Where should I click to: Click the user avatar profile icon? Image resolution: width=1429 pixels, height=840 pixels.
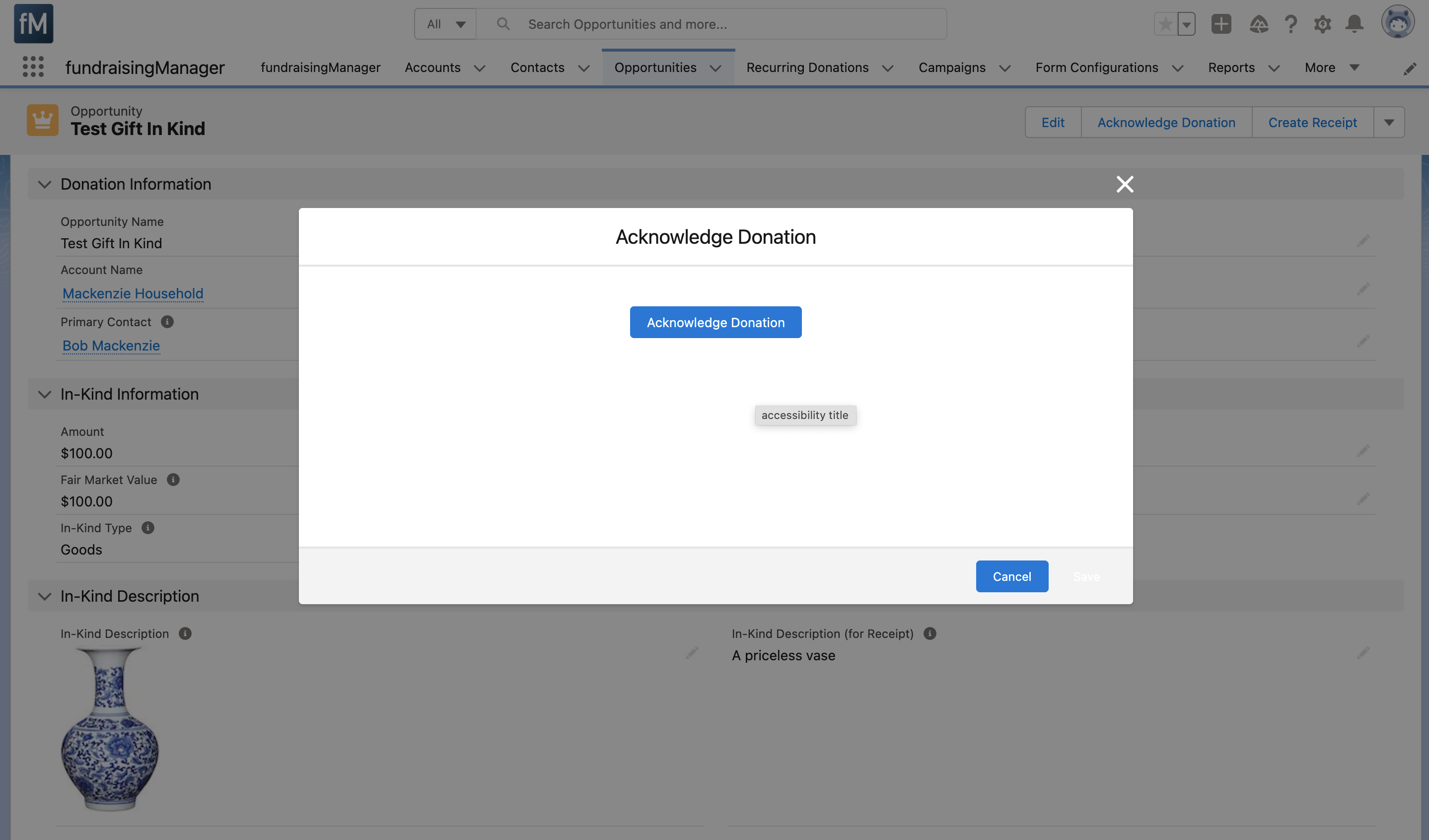pos(1397,23)
